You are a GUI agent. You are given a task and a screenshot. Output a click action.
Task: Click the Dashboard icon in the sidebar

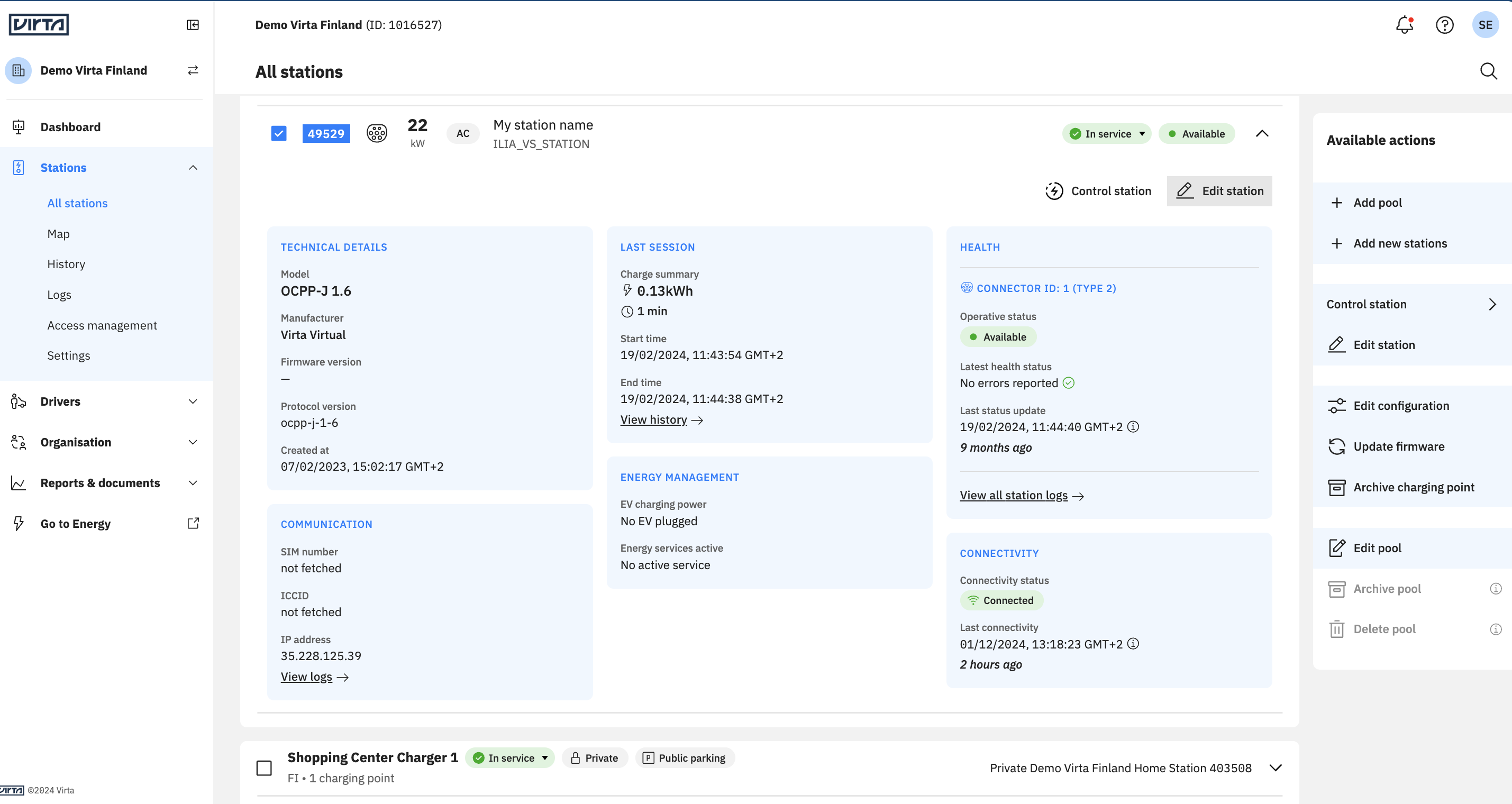click(x=18, y=127)
